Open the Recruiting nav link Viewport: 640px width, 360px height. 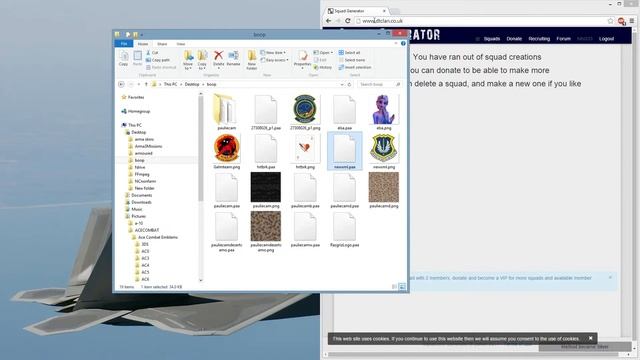(539, 39)
